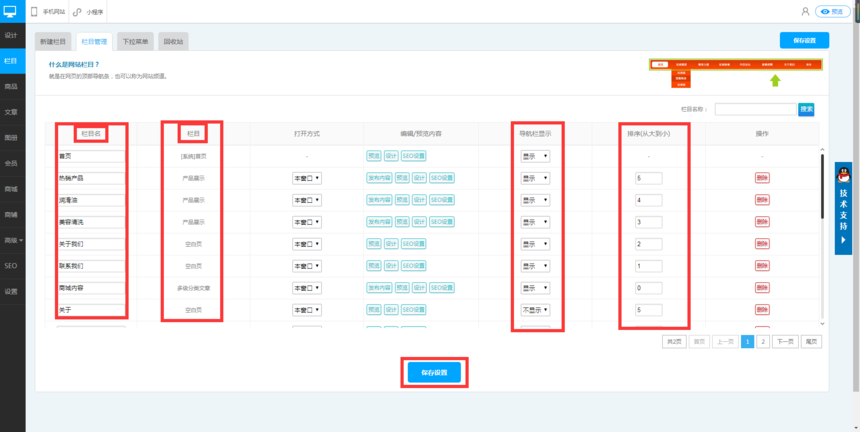Viewport: 860px width, 432px height.
Task: Open 设计 in the left sidebar
Action: tap(11, 35)
